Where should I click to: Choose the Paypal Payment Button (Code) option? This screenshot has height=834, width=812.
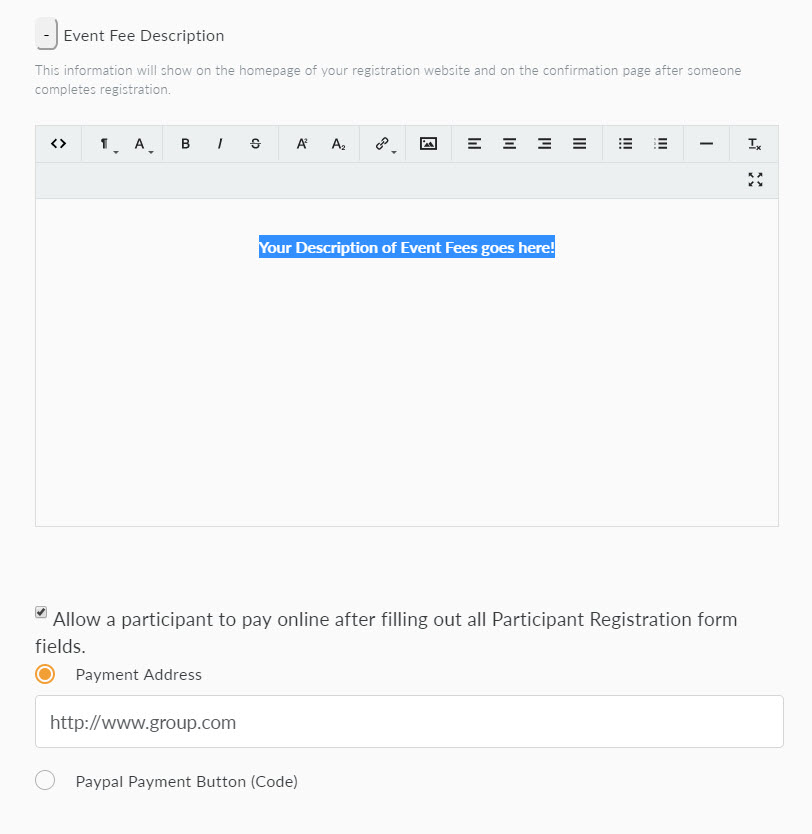[x=45, y=781]
